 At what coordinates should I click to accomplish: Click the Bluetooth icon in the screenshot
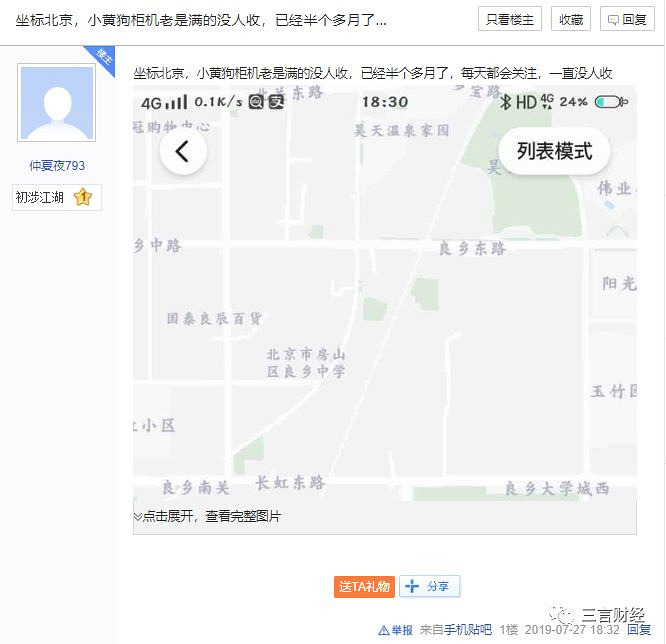505,102
